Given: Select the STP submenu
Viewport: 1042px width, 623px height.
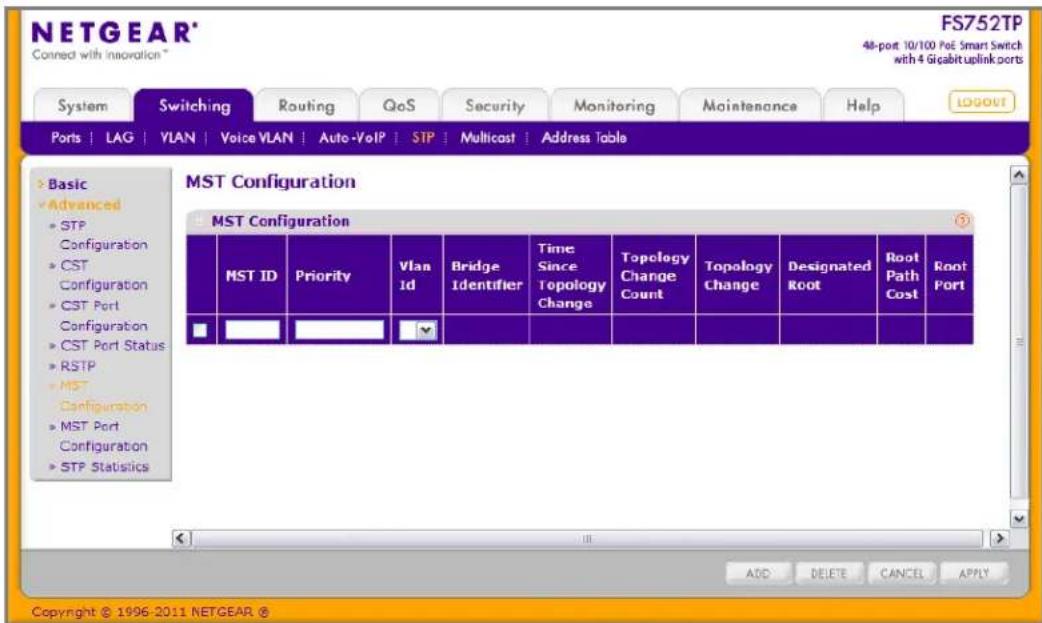Looking at the screenshot, I should point(423,138).
